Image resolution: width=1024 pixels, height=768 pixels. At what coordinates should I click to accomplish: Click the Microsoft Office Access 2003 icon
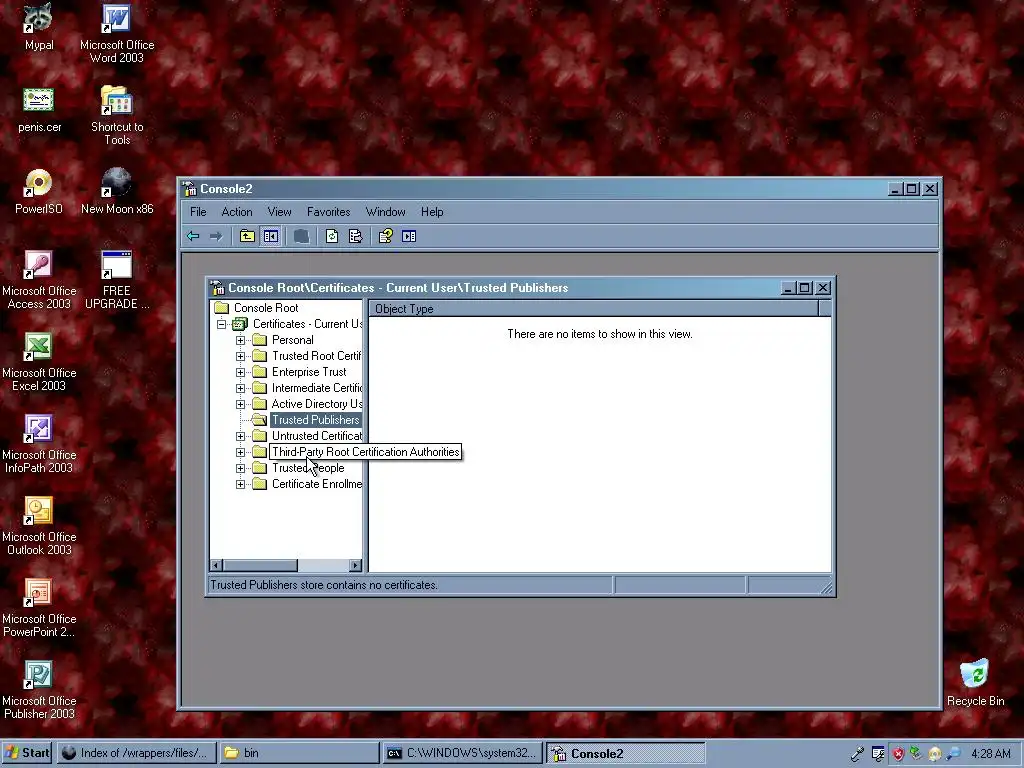pos(39,280)
